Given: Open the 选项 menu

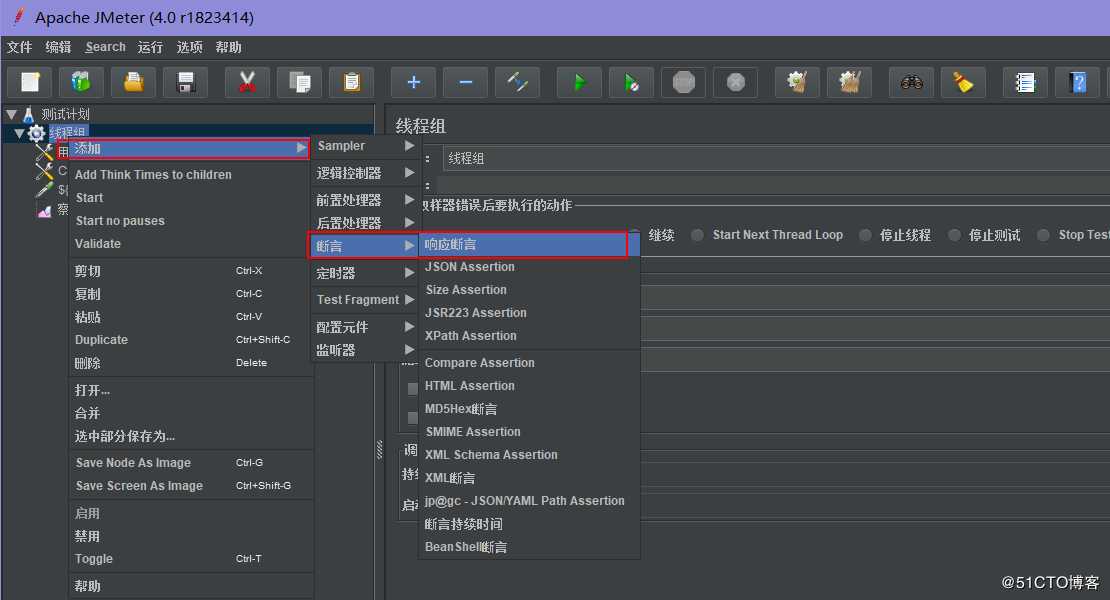Looking at the screenshot, I should click(x=189, y=47).
